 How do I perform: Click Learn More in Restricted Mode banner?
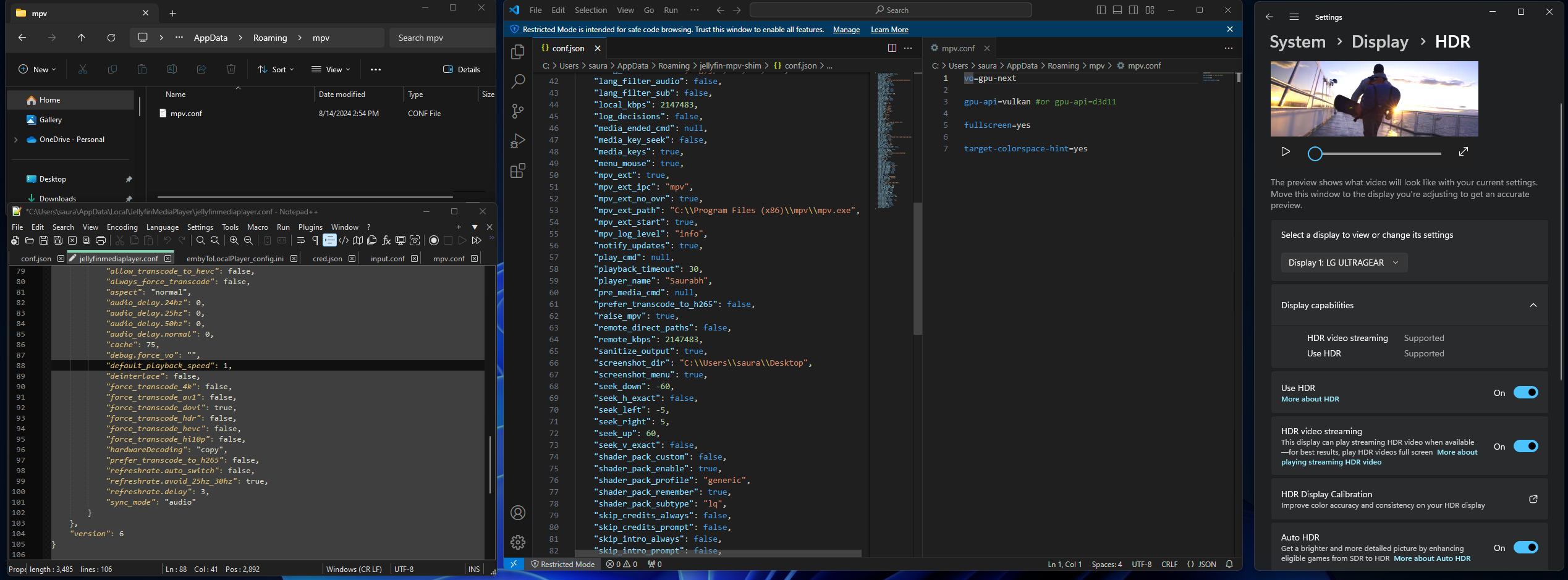click(x=889, y=30)
